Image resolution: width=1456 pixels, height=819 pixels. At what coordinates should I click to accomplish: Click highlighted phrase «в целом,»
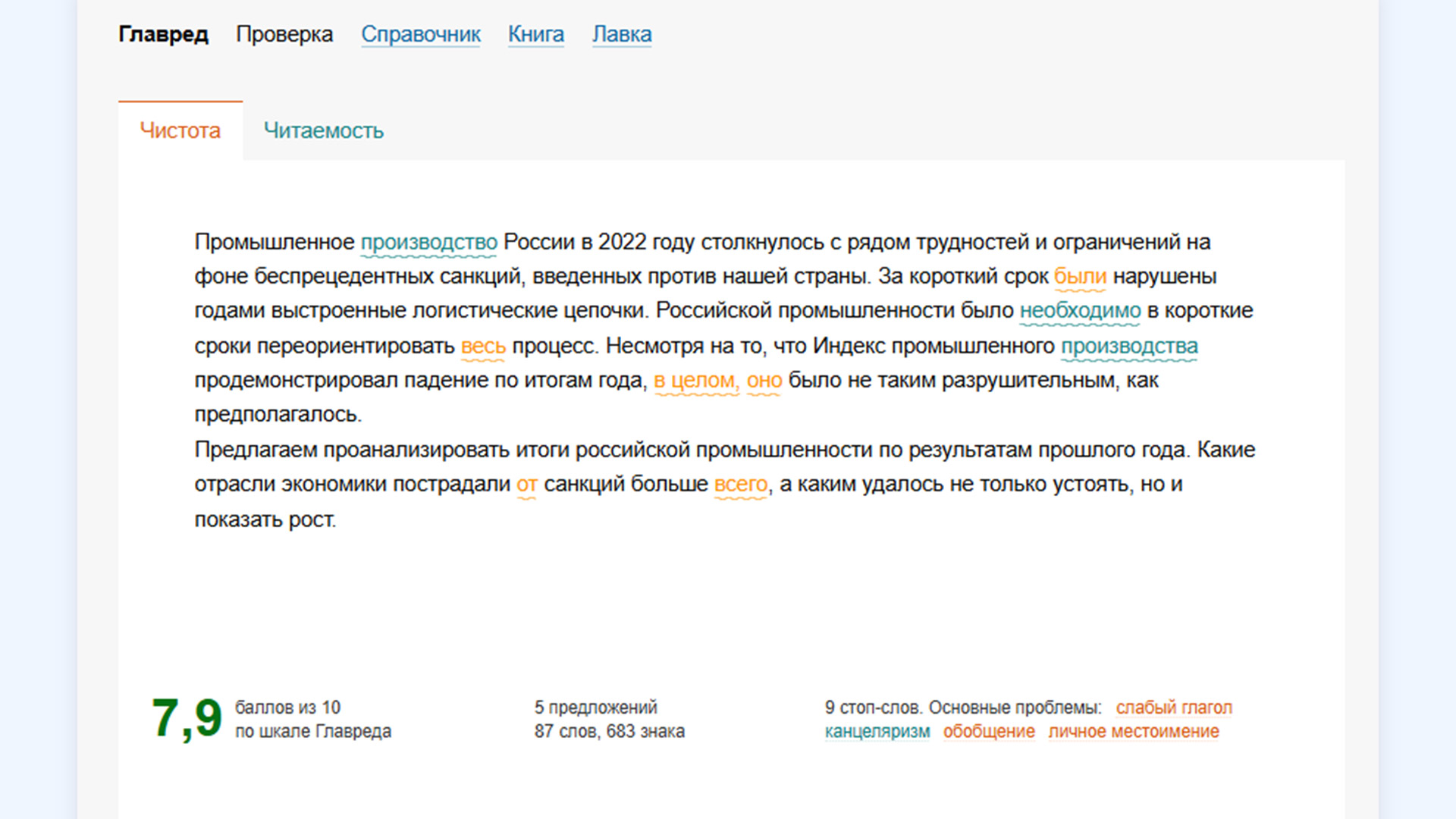(x=696, y=381)
